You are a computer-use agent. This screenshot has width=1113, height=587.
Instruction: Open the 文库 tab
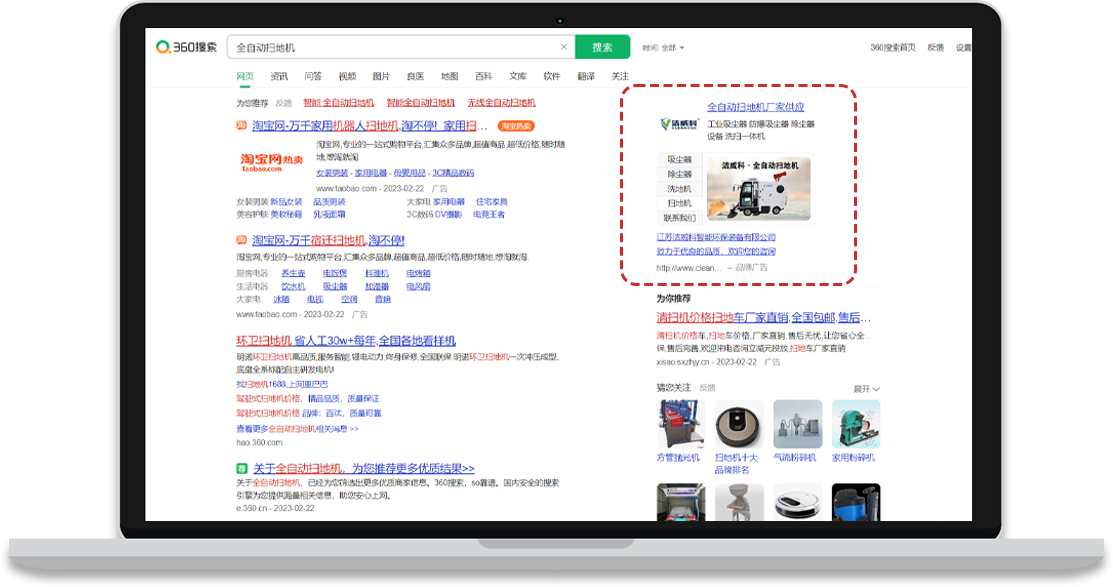517,76
